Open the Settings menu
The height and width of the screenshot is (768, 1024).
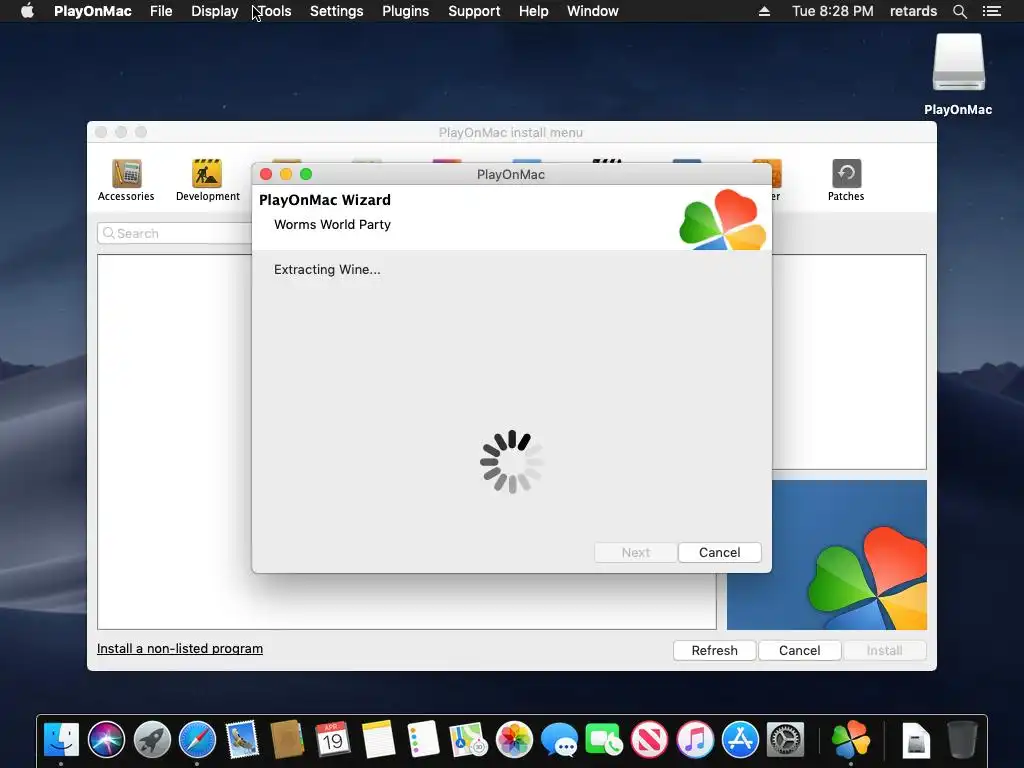[x=336, y=11]
